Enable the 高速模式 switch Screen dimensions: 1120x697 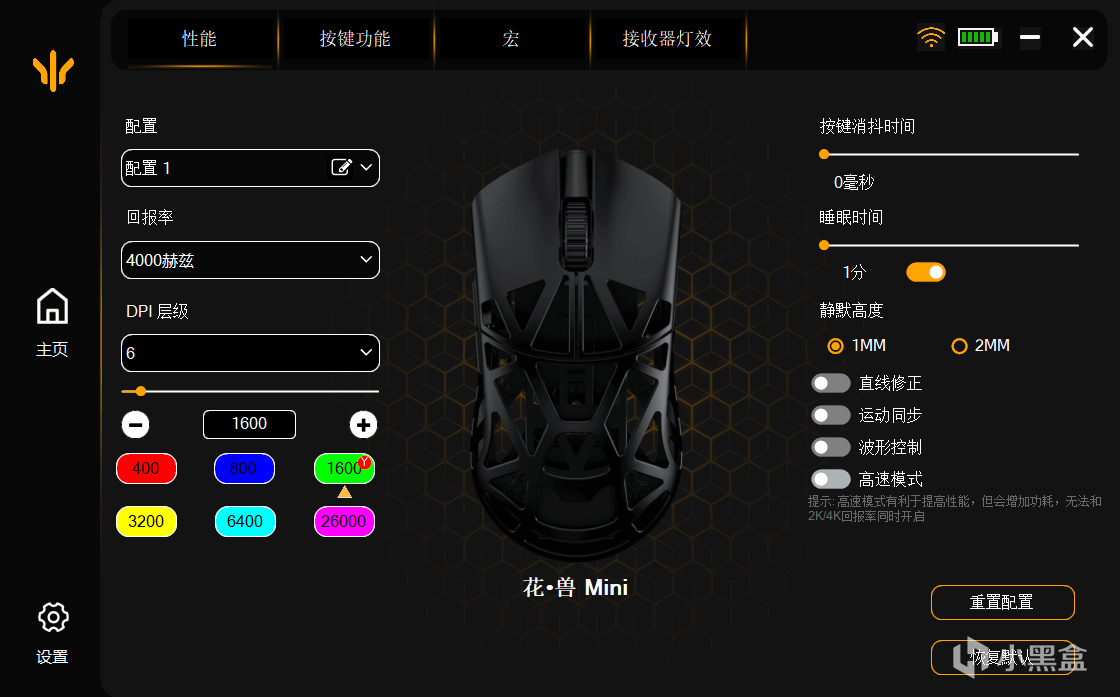click(x=831, y=479)
